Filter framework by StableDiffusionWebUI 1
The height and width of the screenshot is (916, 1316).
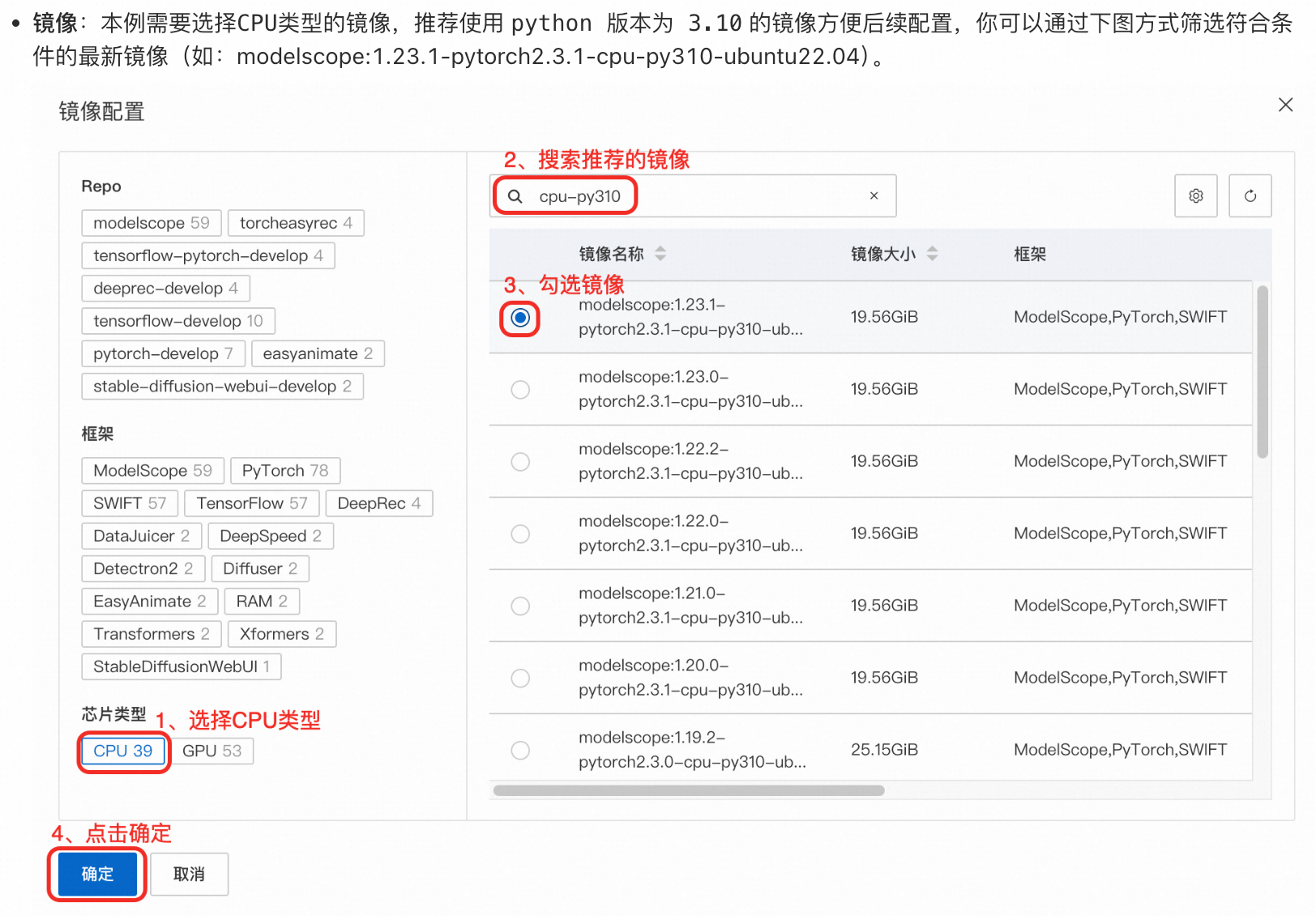(x=182, y=666)
